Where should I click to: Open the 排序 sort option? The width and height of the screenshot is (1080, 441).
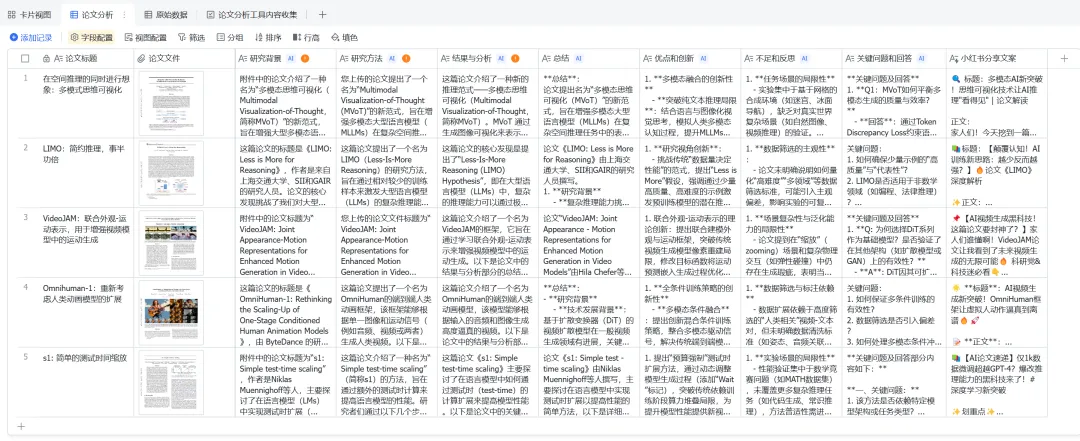pyautogui.click(x=268, y=37)
